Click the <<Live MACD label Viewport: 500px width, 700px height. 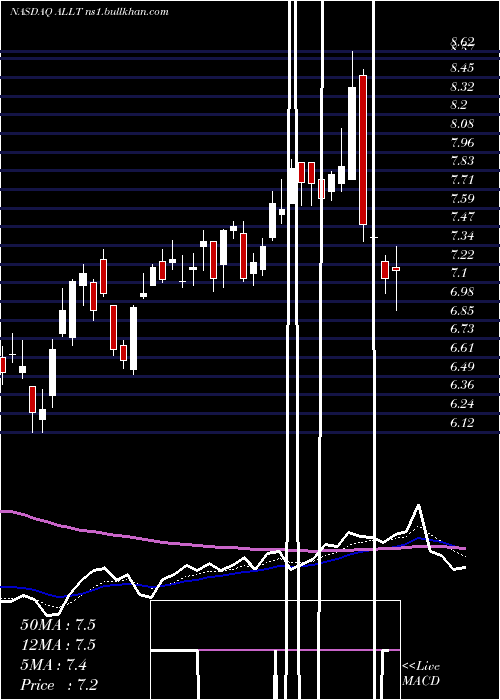pyautogui.click(x=421, y=673)
